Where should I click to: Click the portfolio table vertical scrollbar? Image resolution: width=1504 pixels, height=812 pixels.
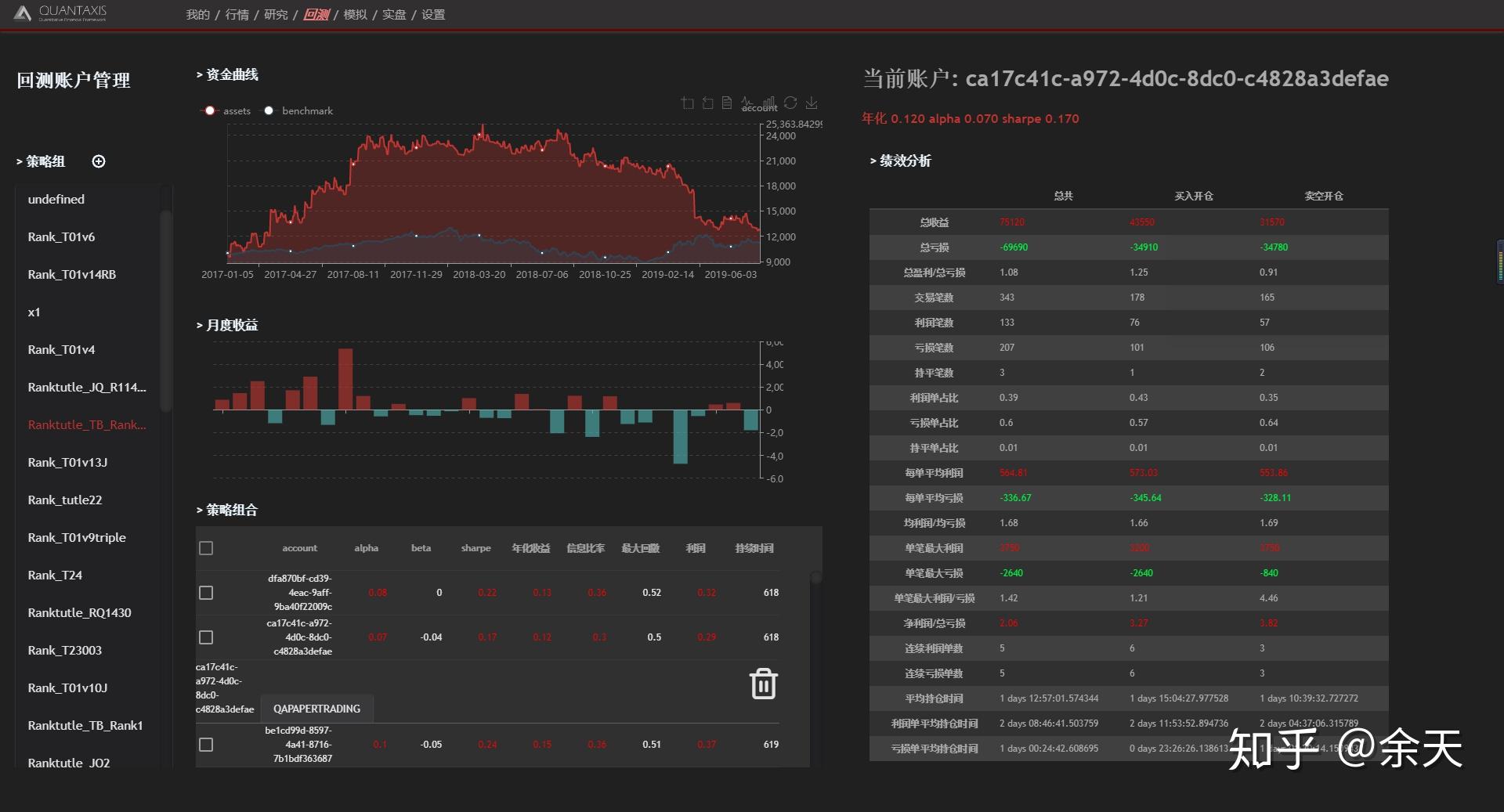(815, 578)
